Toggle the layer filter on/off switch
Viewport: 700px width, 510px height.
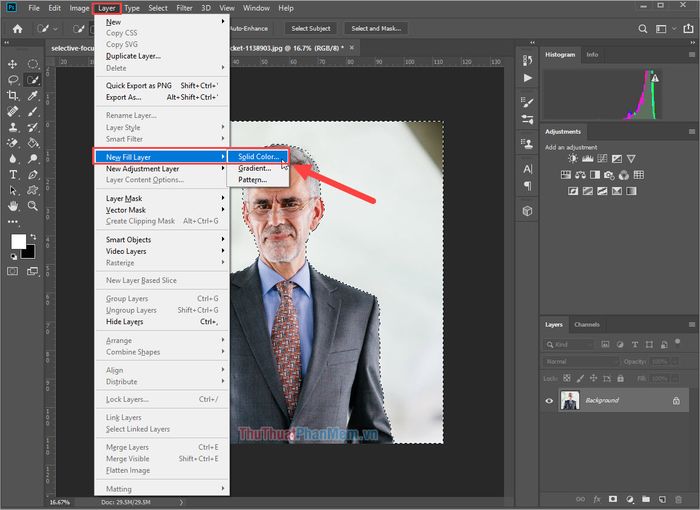pyautogui.click(x=678, y=343)
